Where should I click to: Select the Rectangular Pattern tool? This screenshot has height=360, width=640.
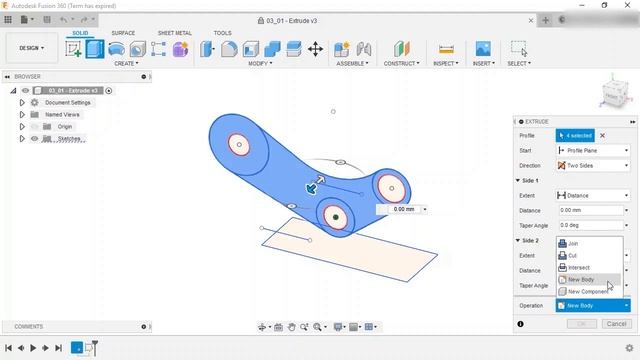click(x=158, y=49)
